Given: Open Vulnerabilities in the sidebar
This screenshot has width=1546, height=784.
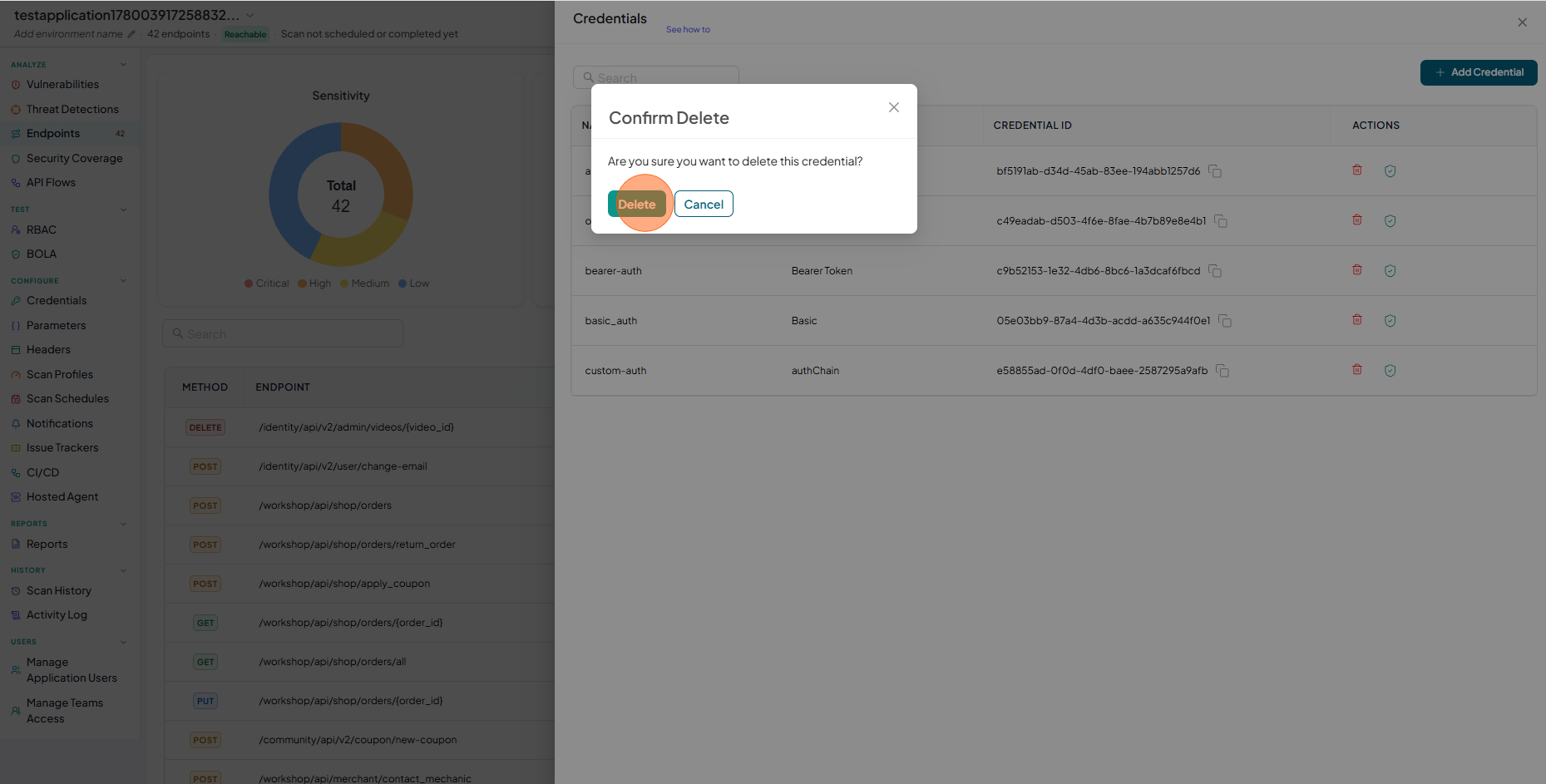Looking at the screenshot, I should click(x=62, y=84).
